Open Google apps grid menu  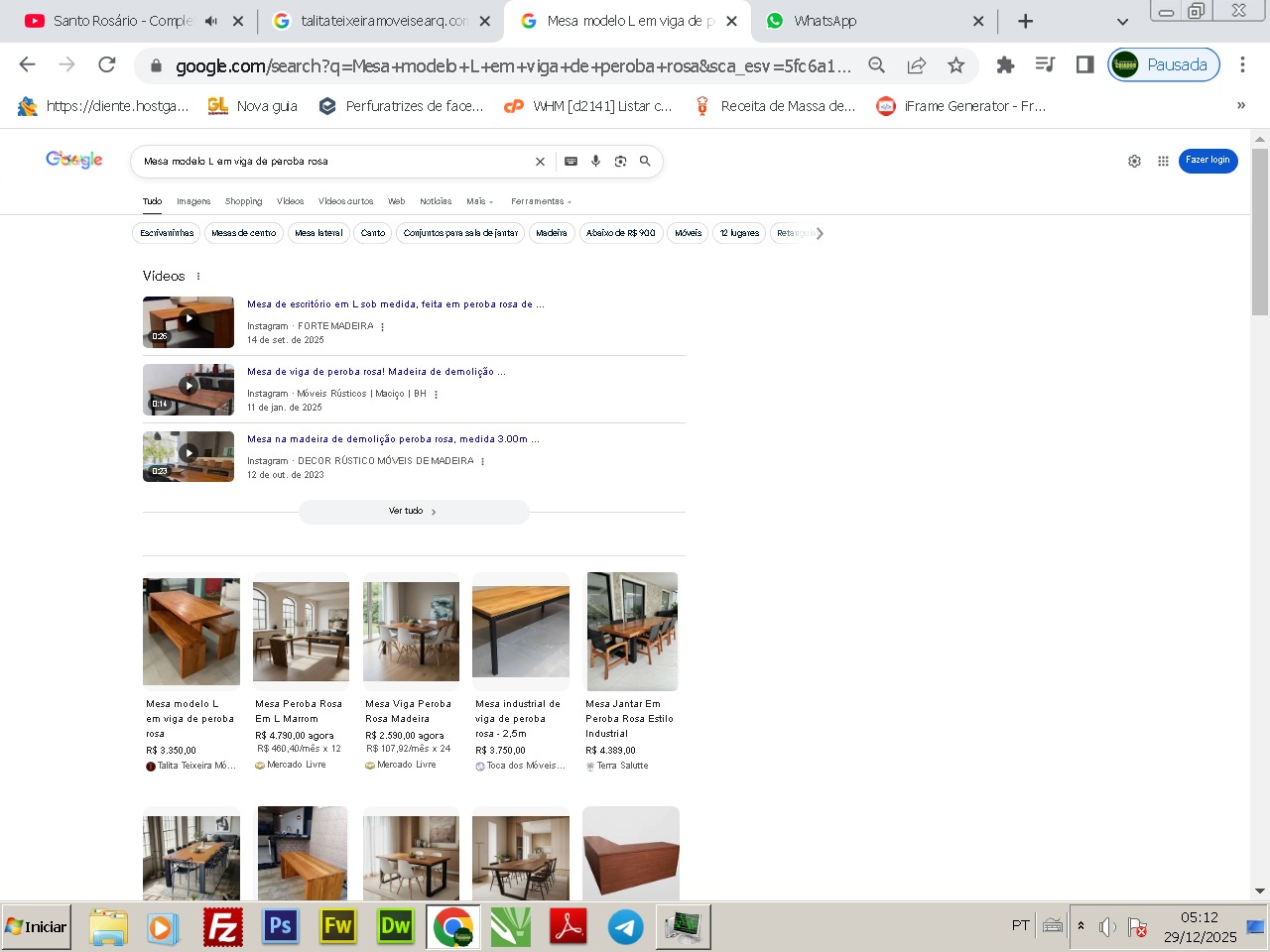(x=1163, y=161)
